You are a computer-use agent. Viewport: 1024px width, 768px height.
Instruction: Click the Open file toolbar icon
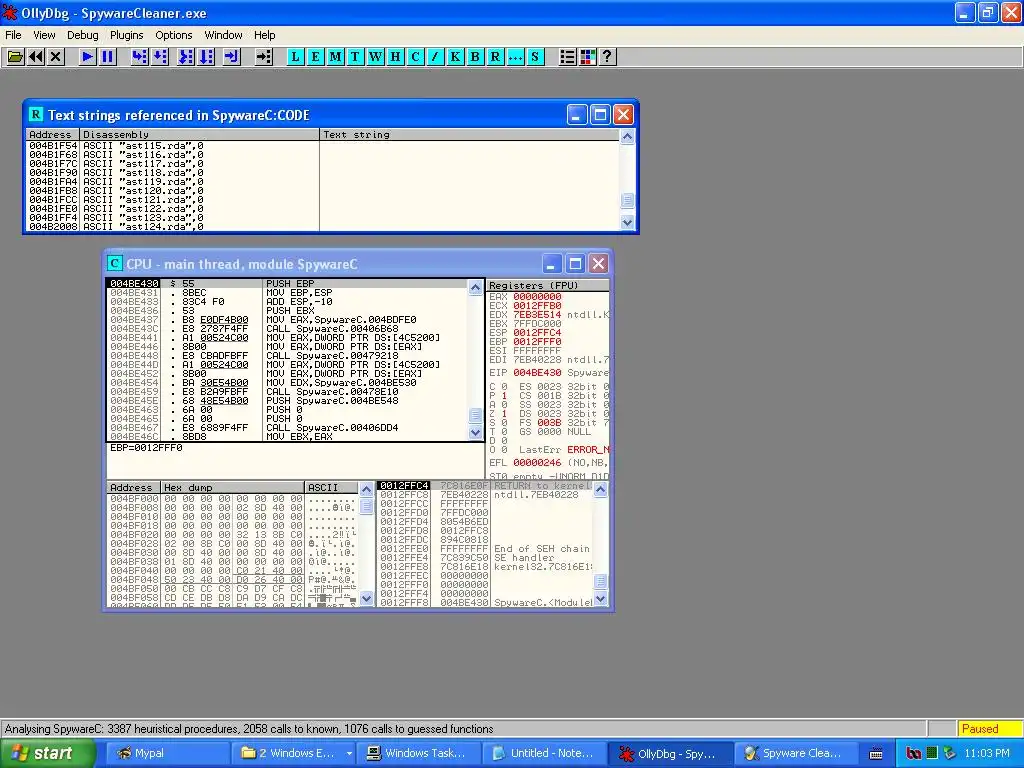15,57
